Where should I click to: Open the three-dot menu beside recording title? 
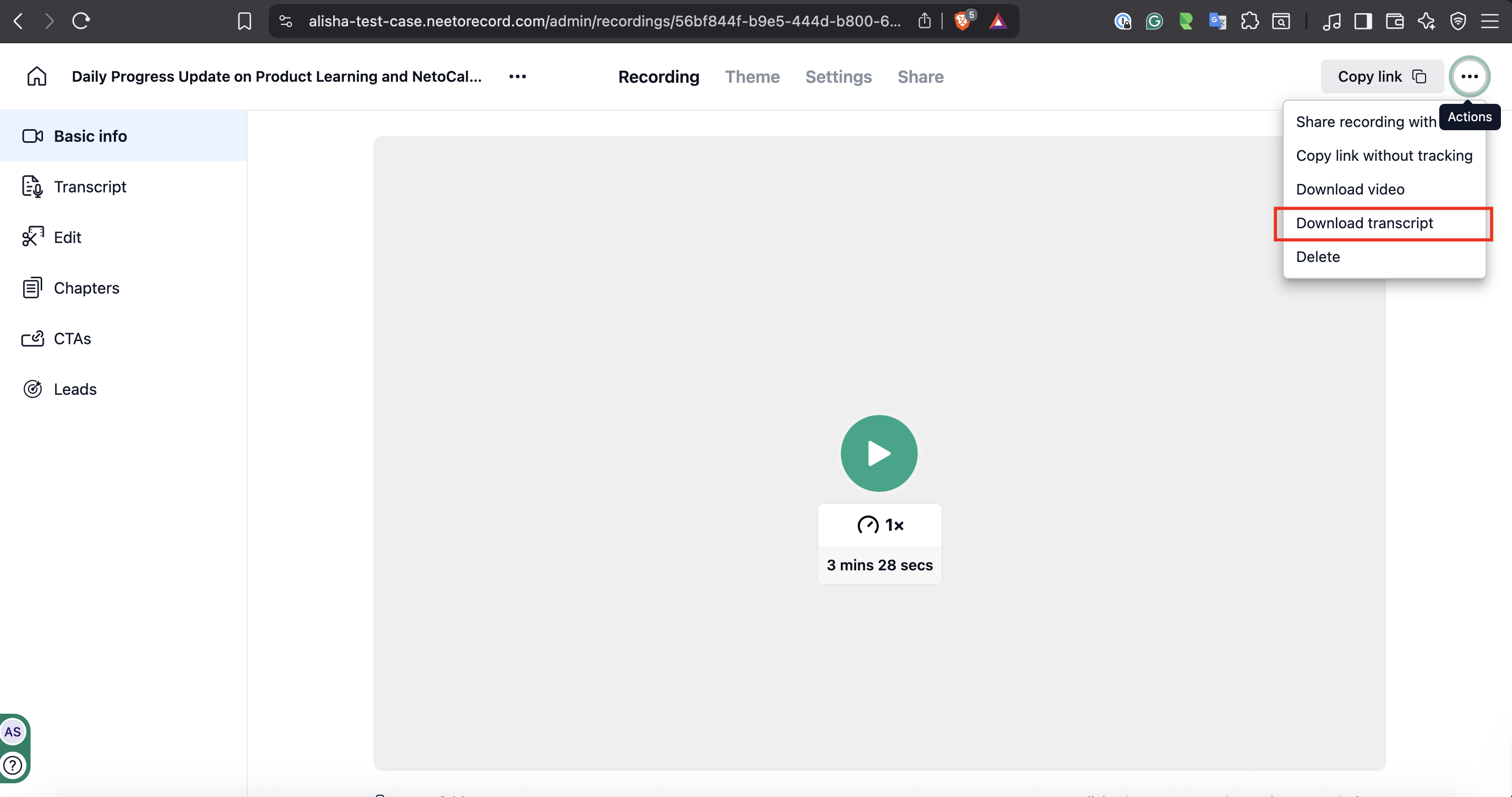517,76
